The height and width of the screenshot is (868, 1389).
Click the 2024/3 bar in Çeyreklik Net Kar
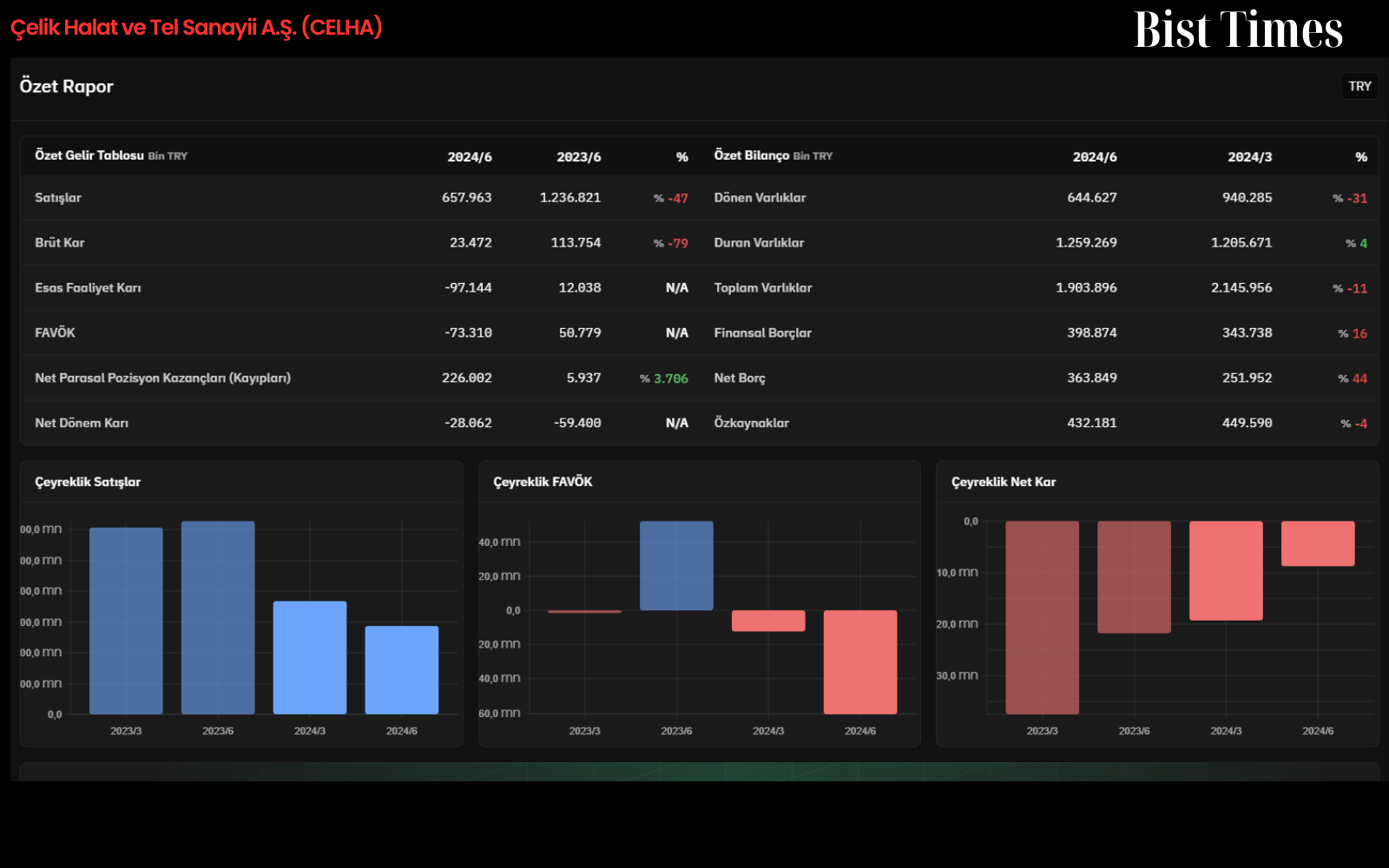pyautogui.click(x=1226, y=570)
